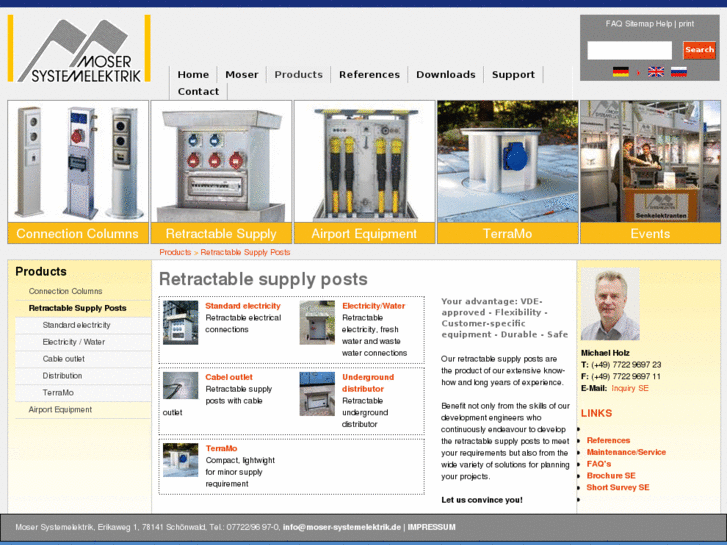Select Distribution sidebar subitem
Screen dimensions: 727x545
pyautogui.click(x=62, y=376)
